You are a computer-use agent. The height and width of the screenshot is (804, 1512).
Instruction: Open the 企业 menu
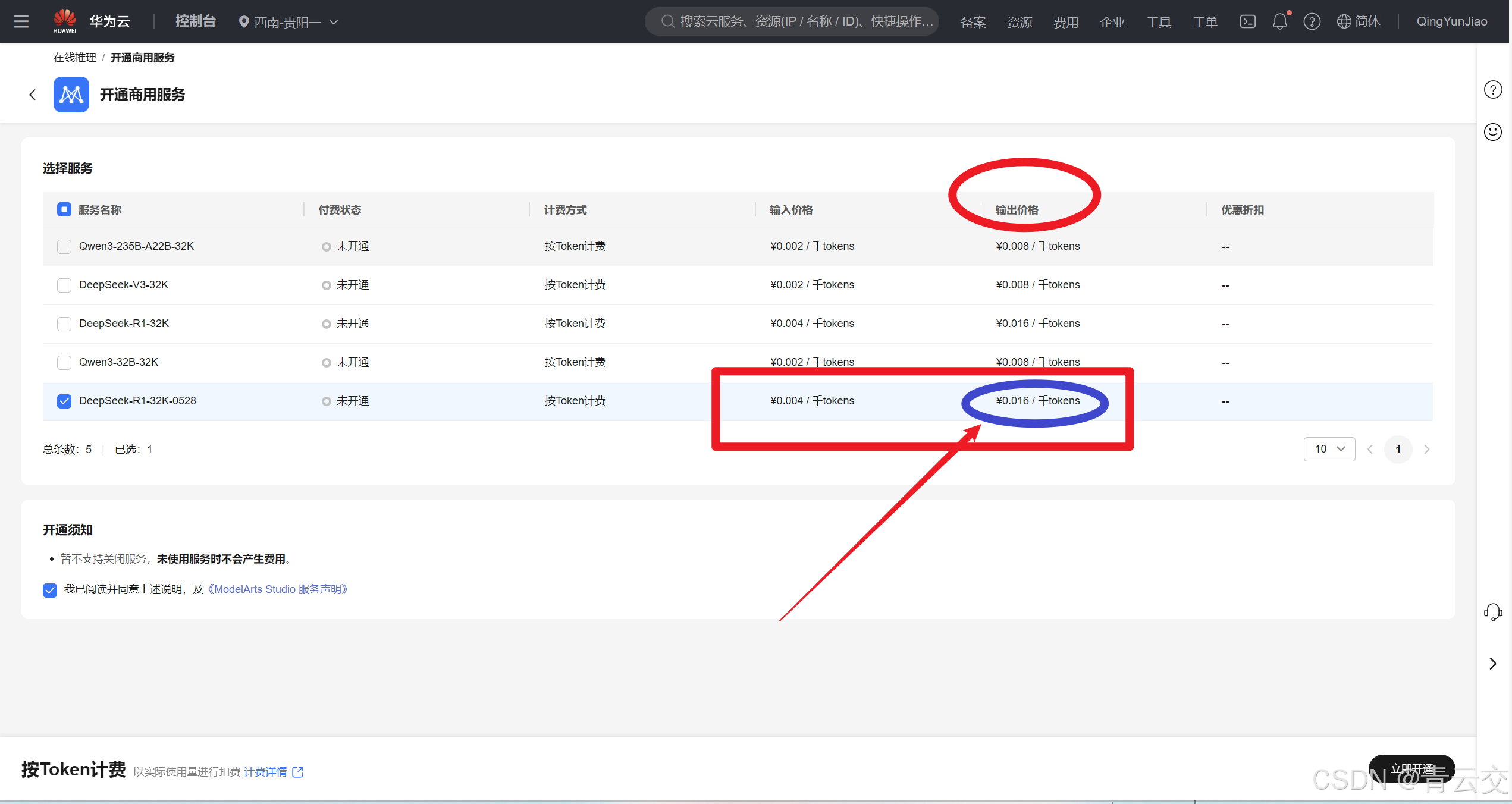(x=1112, y=22)
